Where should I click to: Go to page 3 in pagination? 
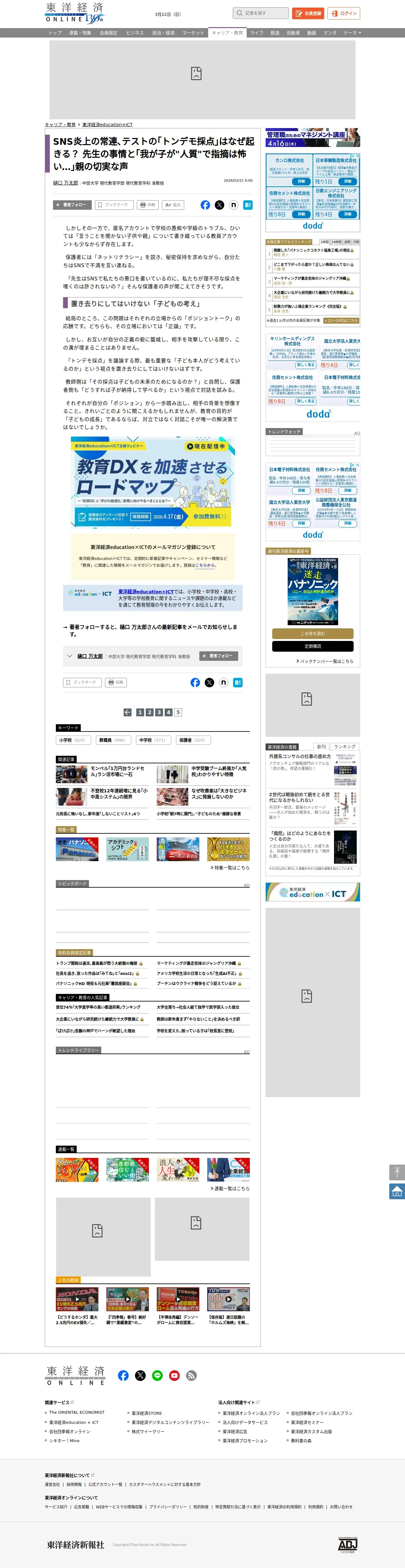[159, 712]
